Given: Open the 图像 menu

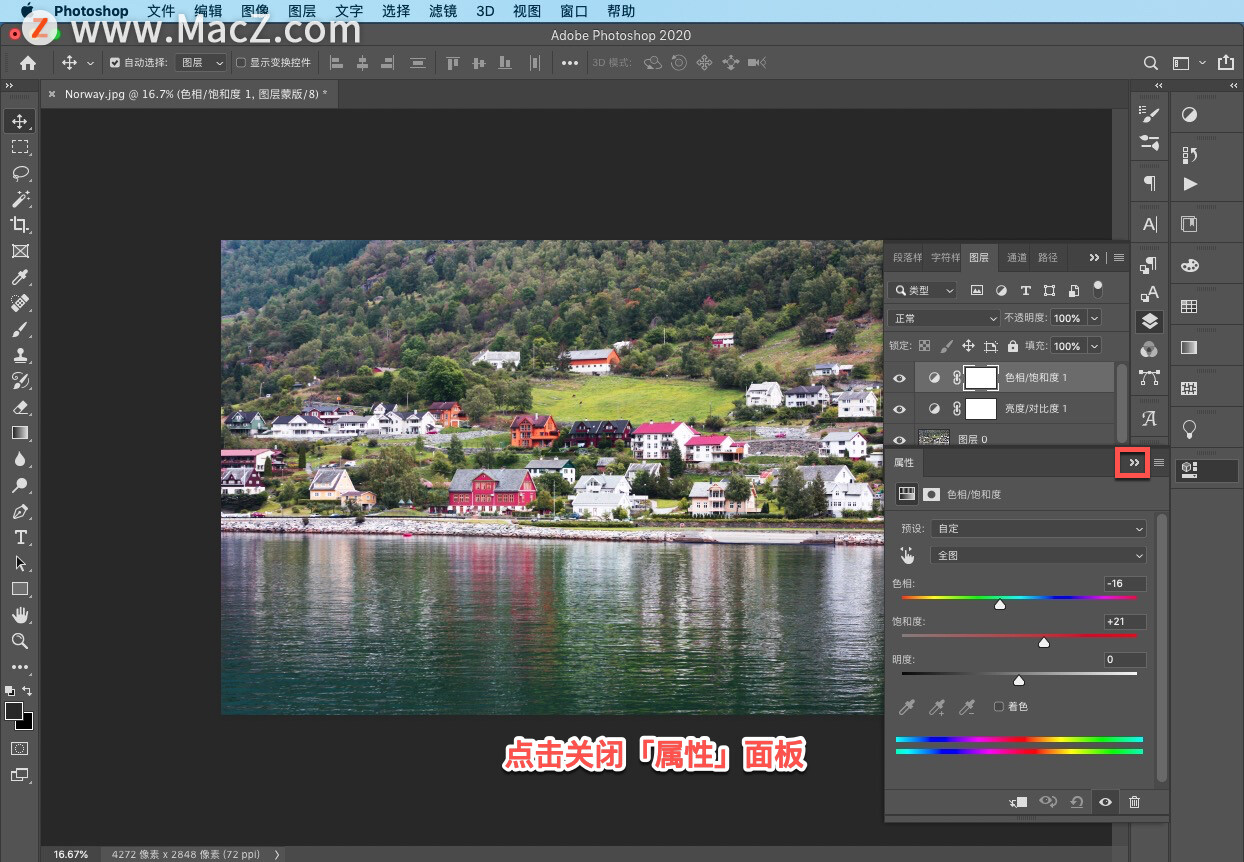Looking at the screenshot, I should pos(255,11).
